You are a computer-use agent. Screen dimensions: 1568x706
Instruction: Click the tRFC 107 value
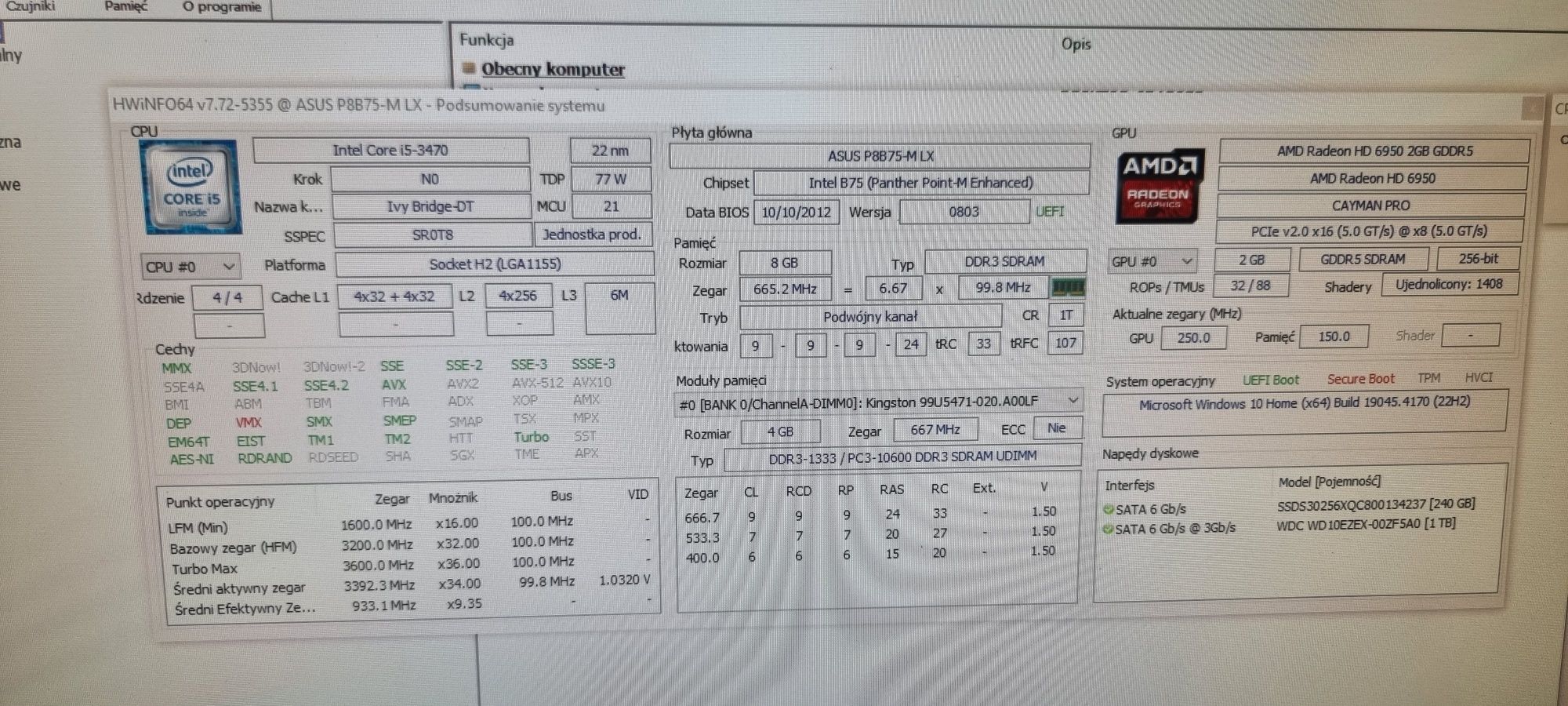coord(1065,343)
